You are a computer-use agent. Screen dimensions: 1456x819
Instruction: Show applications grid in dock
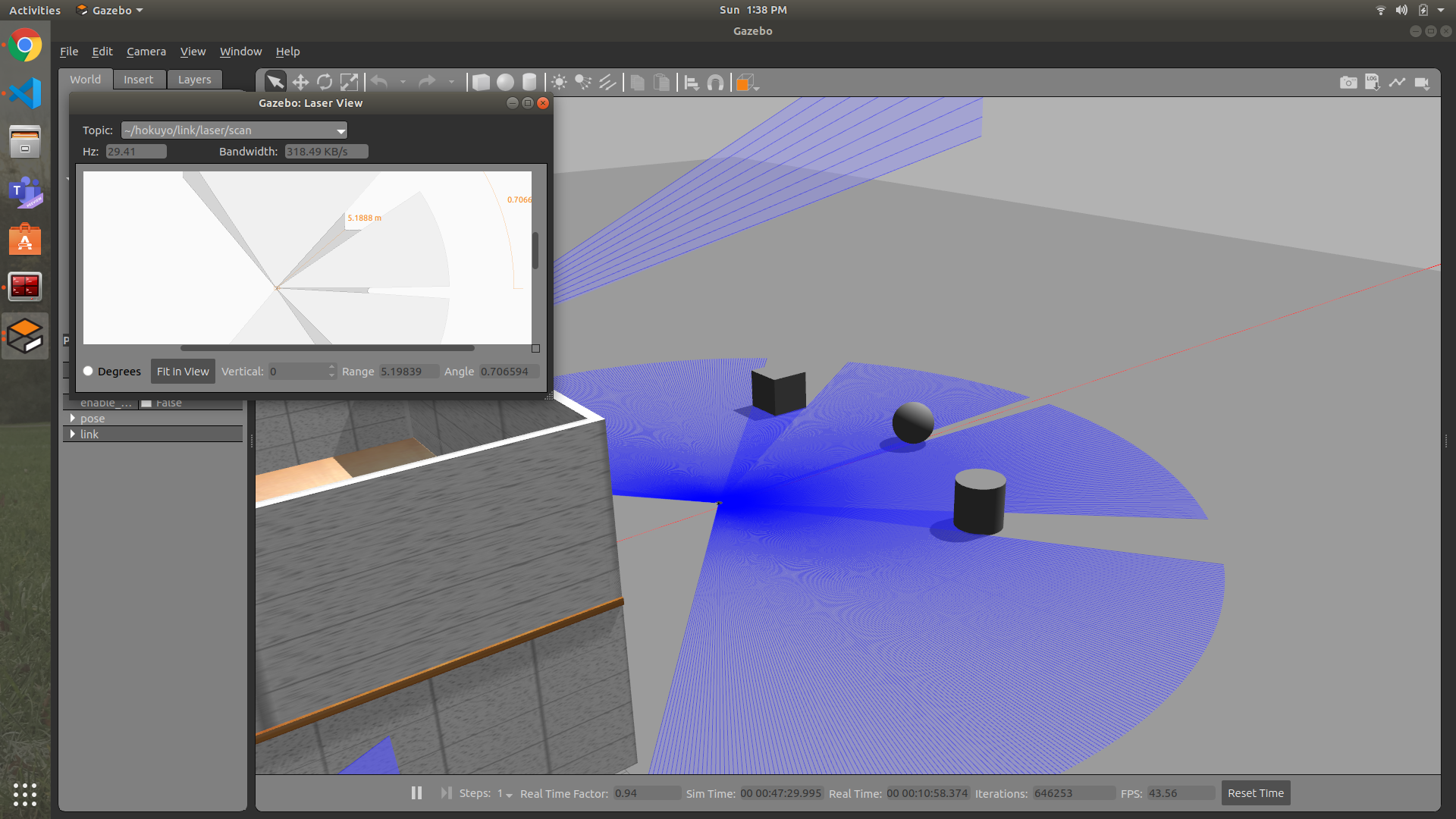point(25,794)
